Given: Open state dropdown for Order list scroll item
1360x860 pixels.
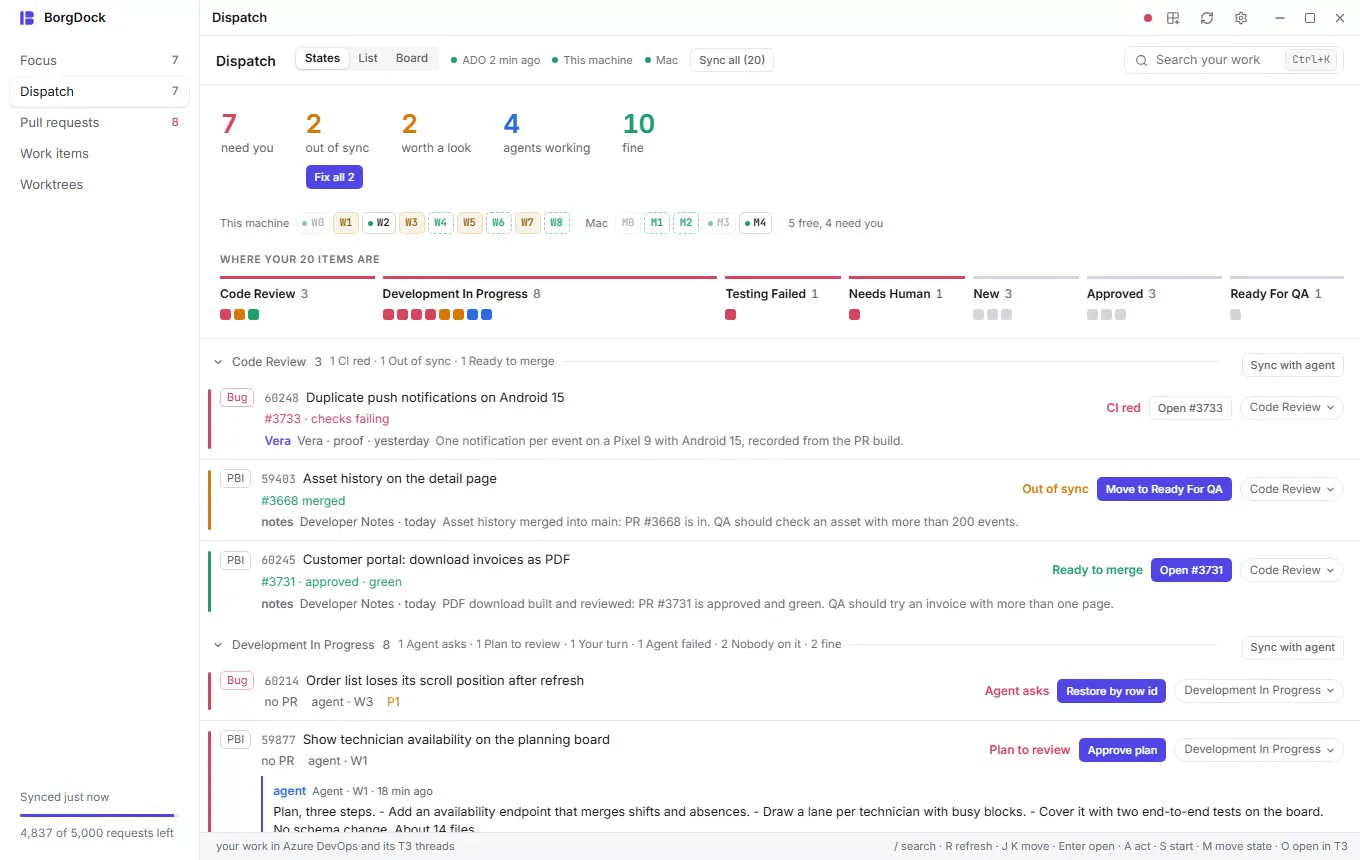Looking at the screenshot, I should (x=1259, y=691).
